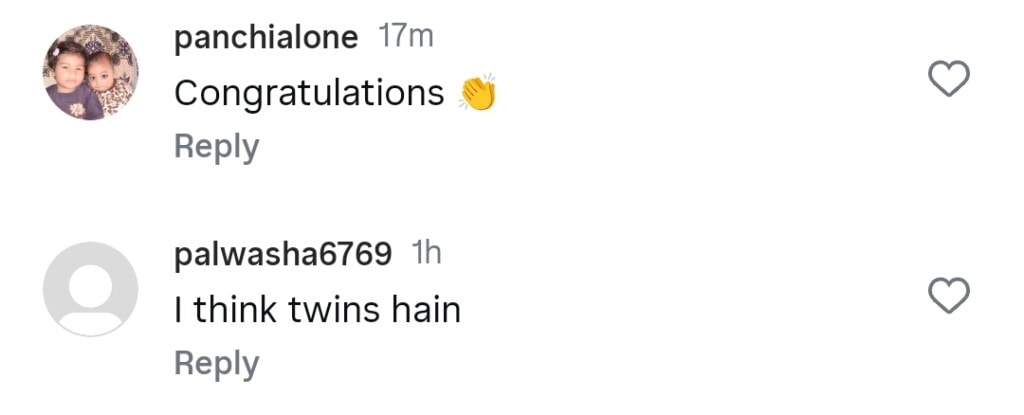Select the "I think twins hain" text

click(x=317, y=310)
